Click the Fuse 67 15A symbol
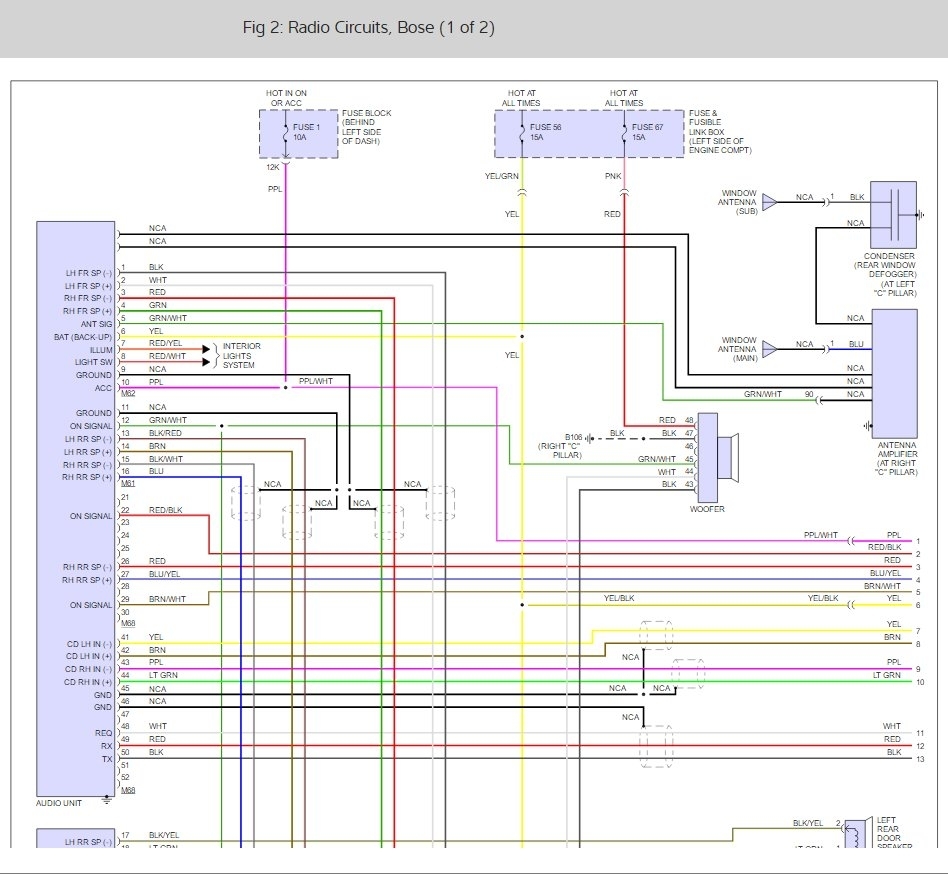The height and width of the screenshot is (874, 948). pyautogui.click(x=624, y=134)
